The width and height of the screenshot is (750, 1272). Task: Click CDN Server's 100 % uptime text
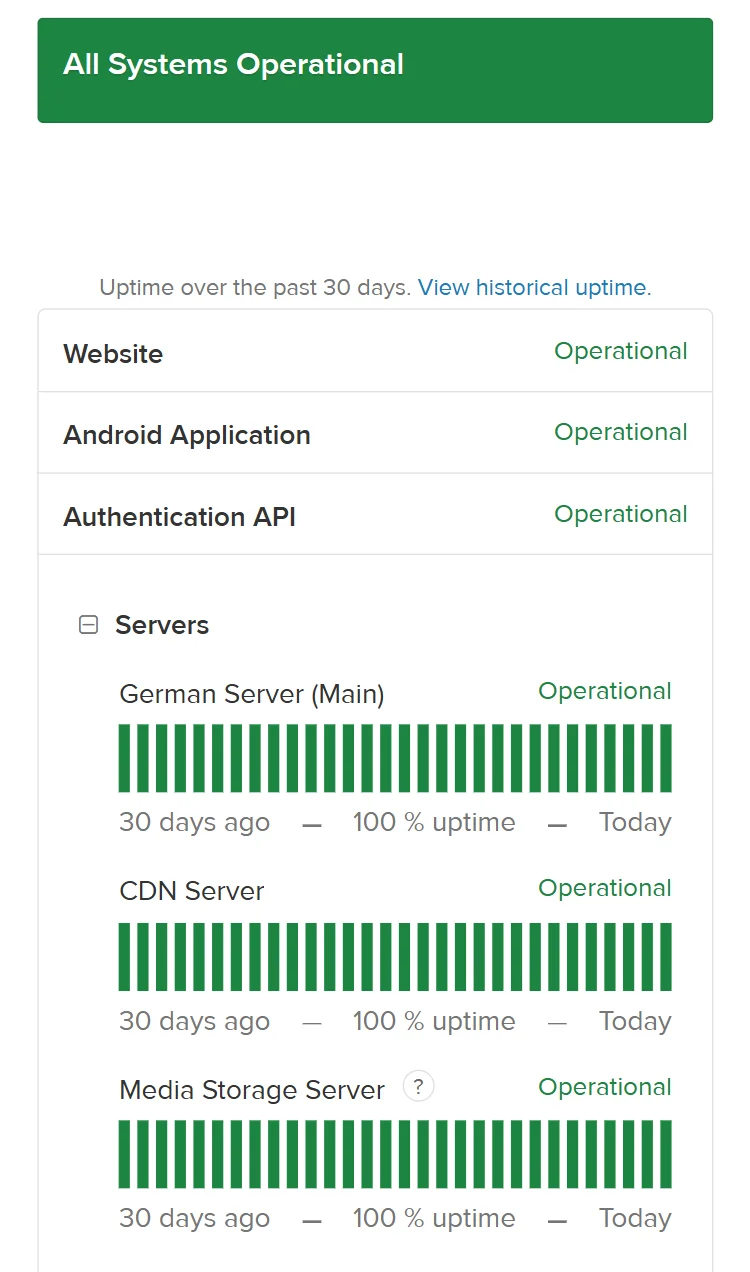pos(434,1021)
